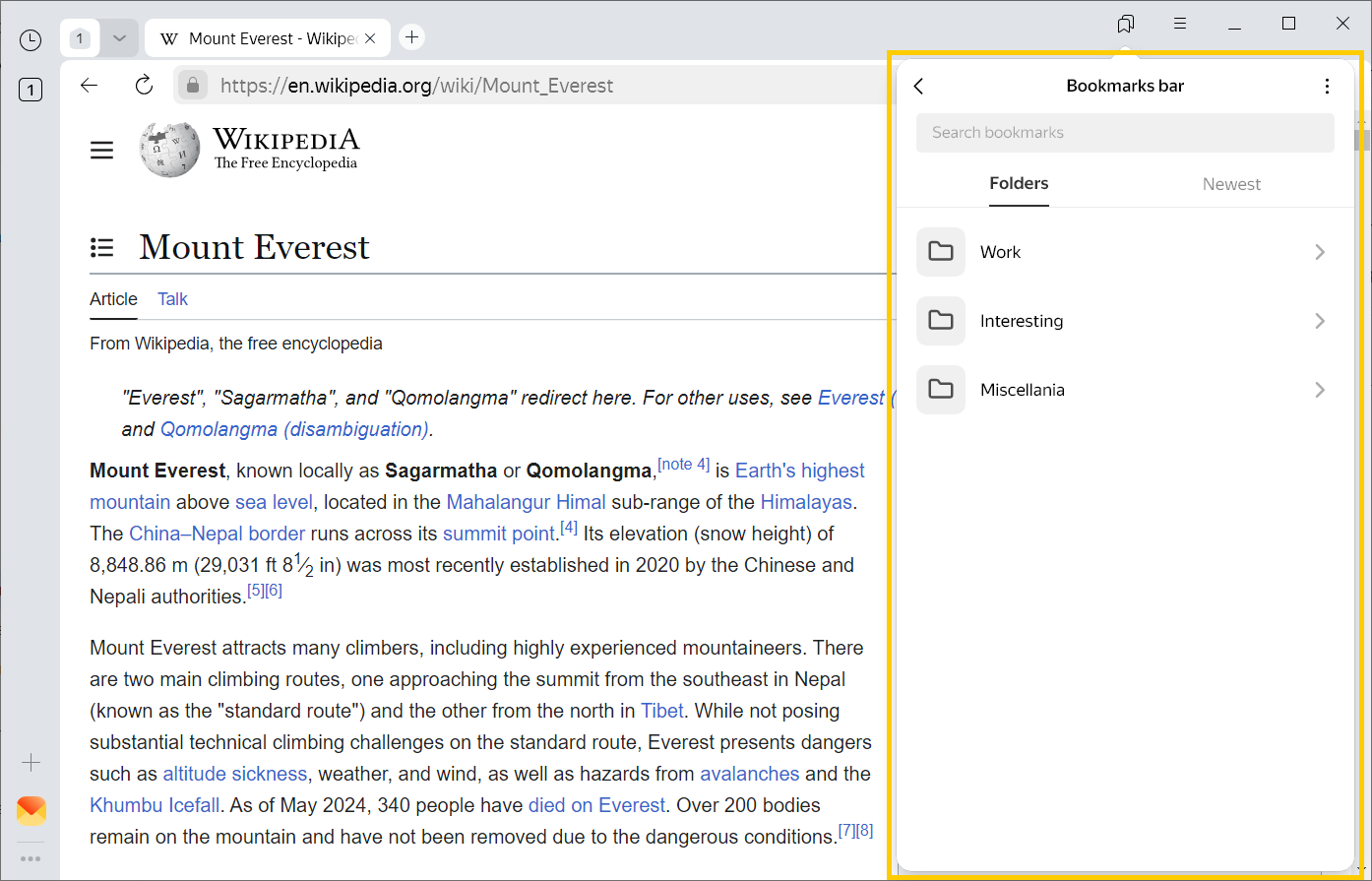1372x881 pixels.
Task: Toggle the article table of contents icon
Action: point(102,247)
